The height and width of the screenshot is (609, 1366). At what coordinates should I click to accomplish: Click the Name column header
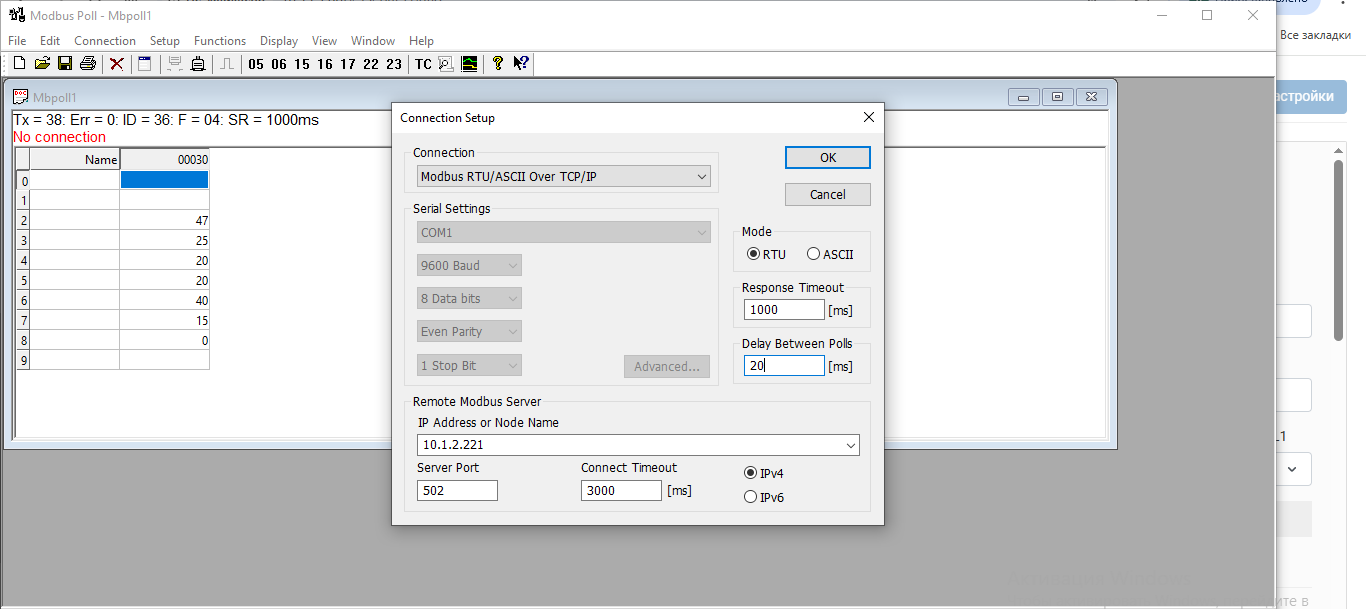tap(75, 160)
